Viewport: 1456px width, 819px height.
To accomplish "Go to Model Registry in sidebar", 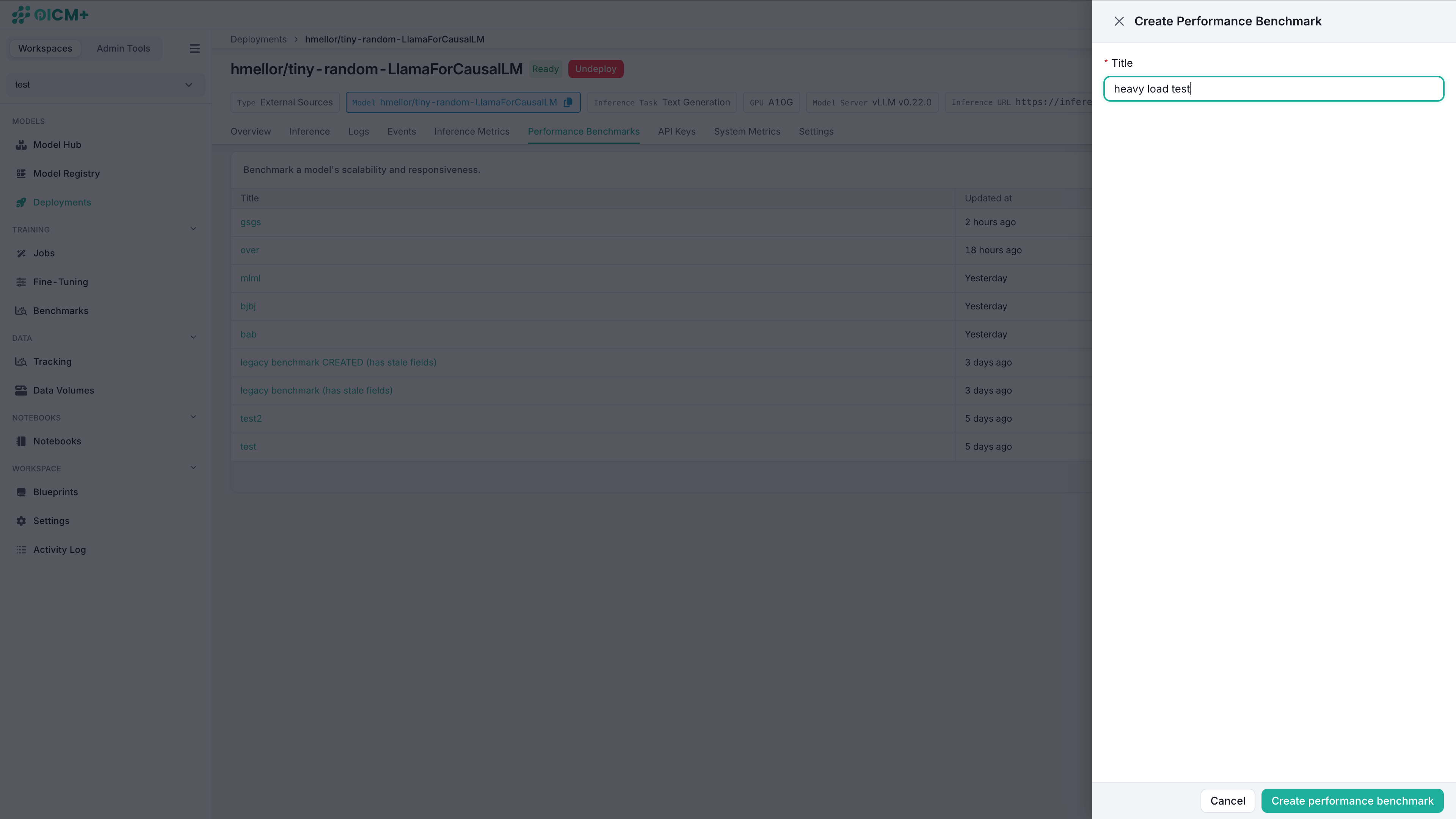I will 67,174.
